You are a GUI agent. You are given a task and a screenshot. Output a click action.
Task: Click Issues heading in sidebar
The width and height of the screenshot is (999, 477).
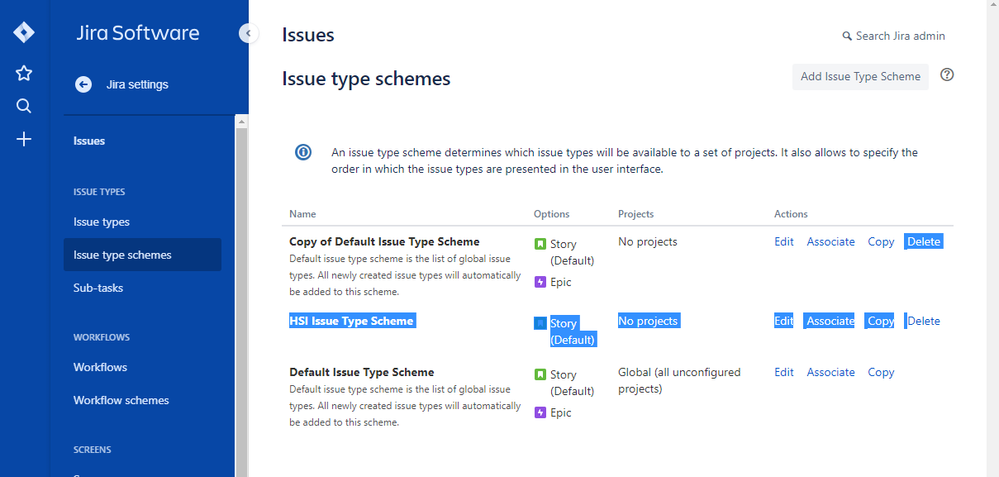89,141
